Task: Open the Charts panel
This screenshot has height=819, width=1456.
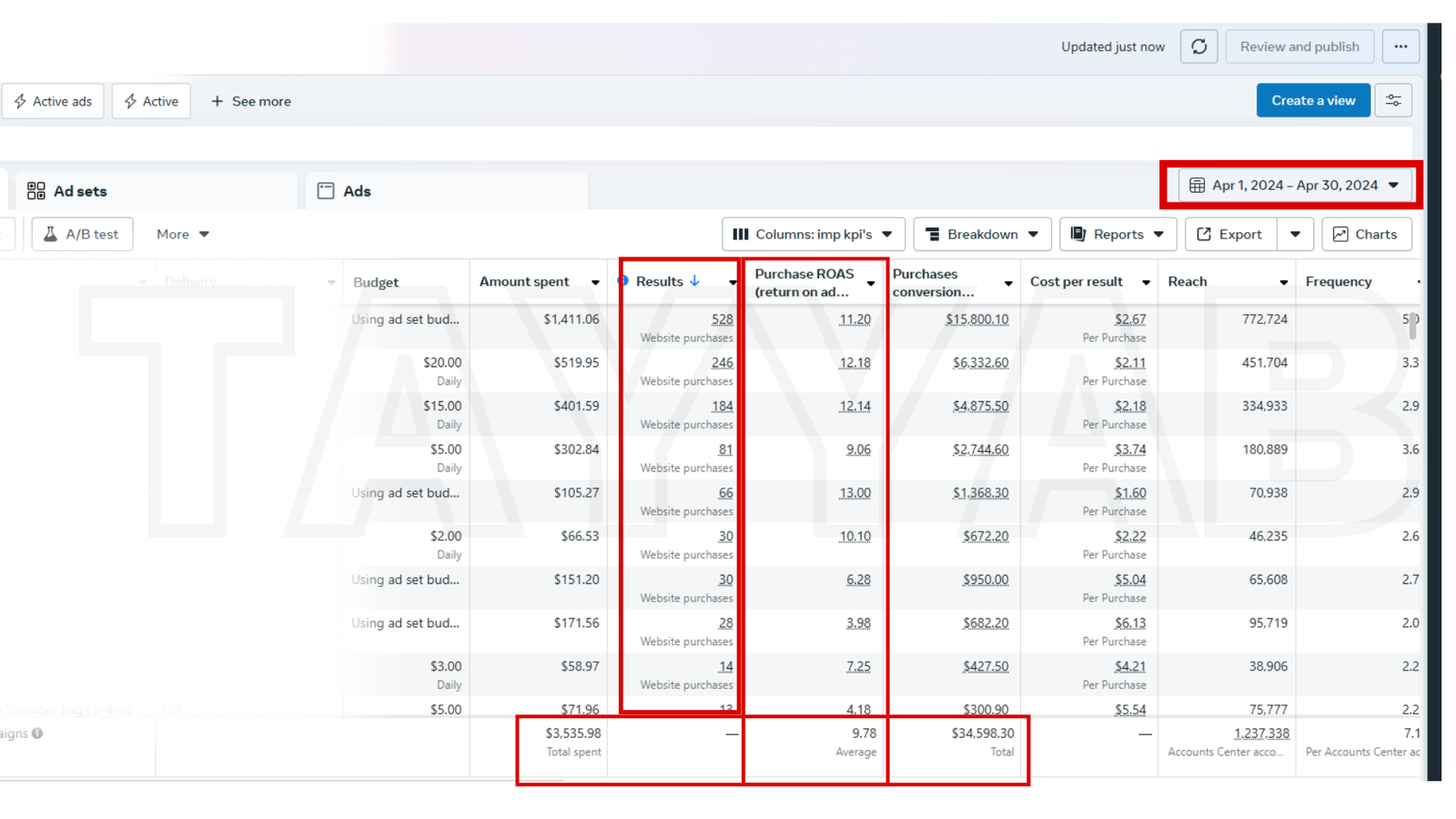Action: coord(1366,235)
